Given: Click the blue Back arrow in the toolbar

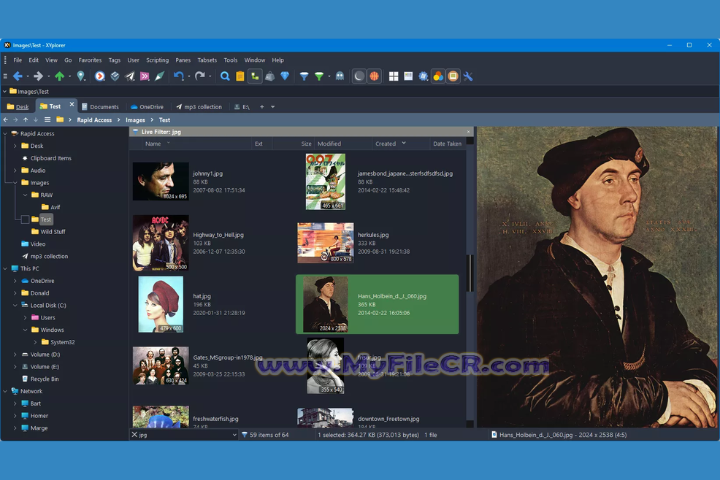Looking at the screenshot, I should pos(18,76).
